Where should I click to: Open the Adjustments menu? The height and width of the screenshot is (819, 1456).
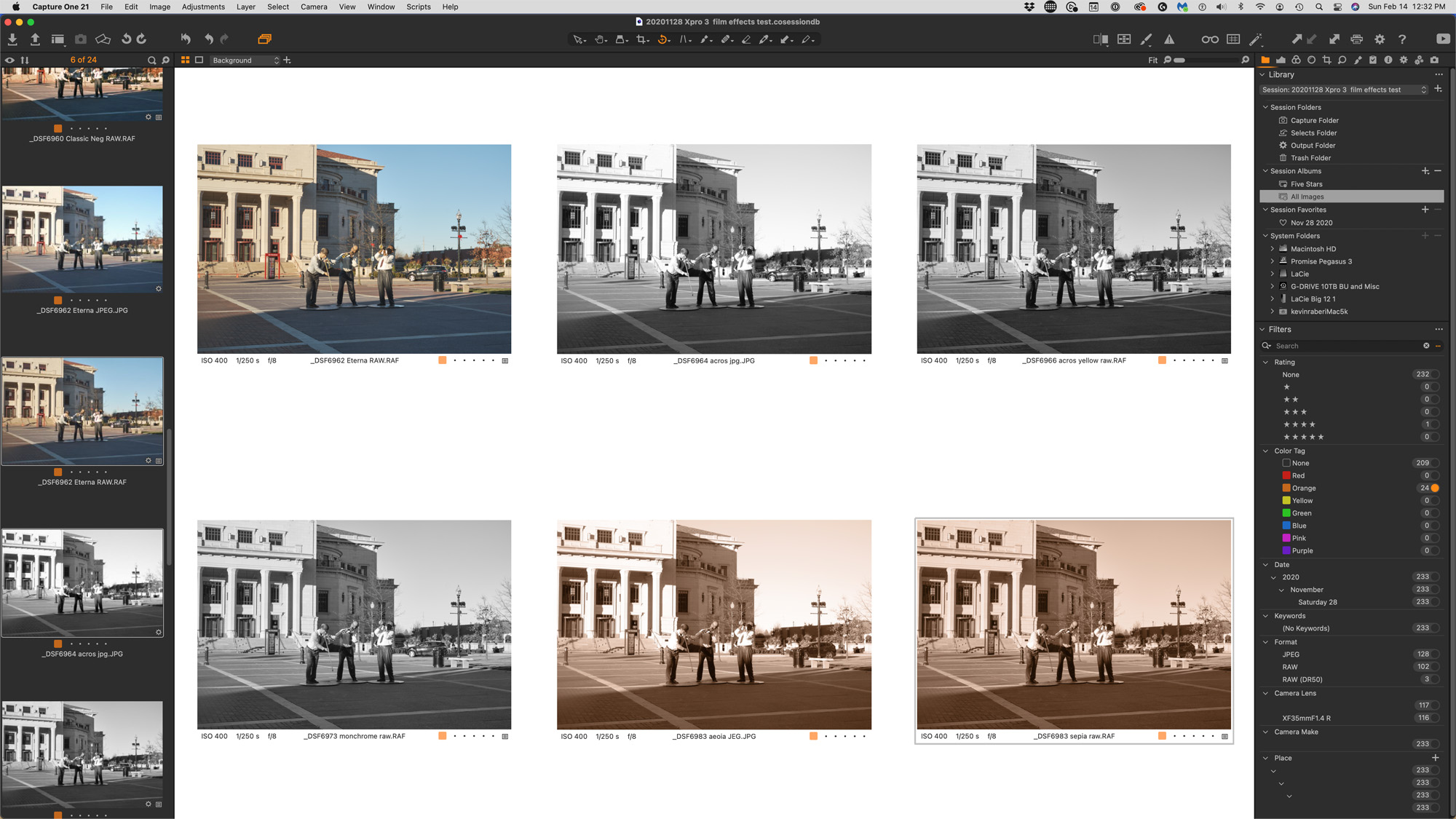coord(203,7)
